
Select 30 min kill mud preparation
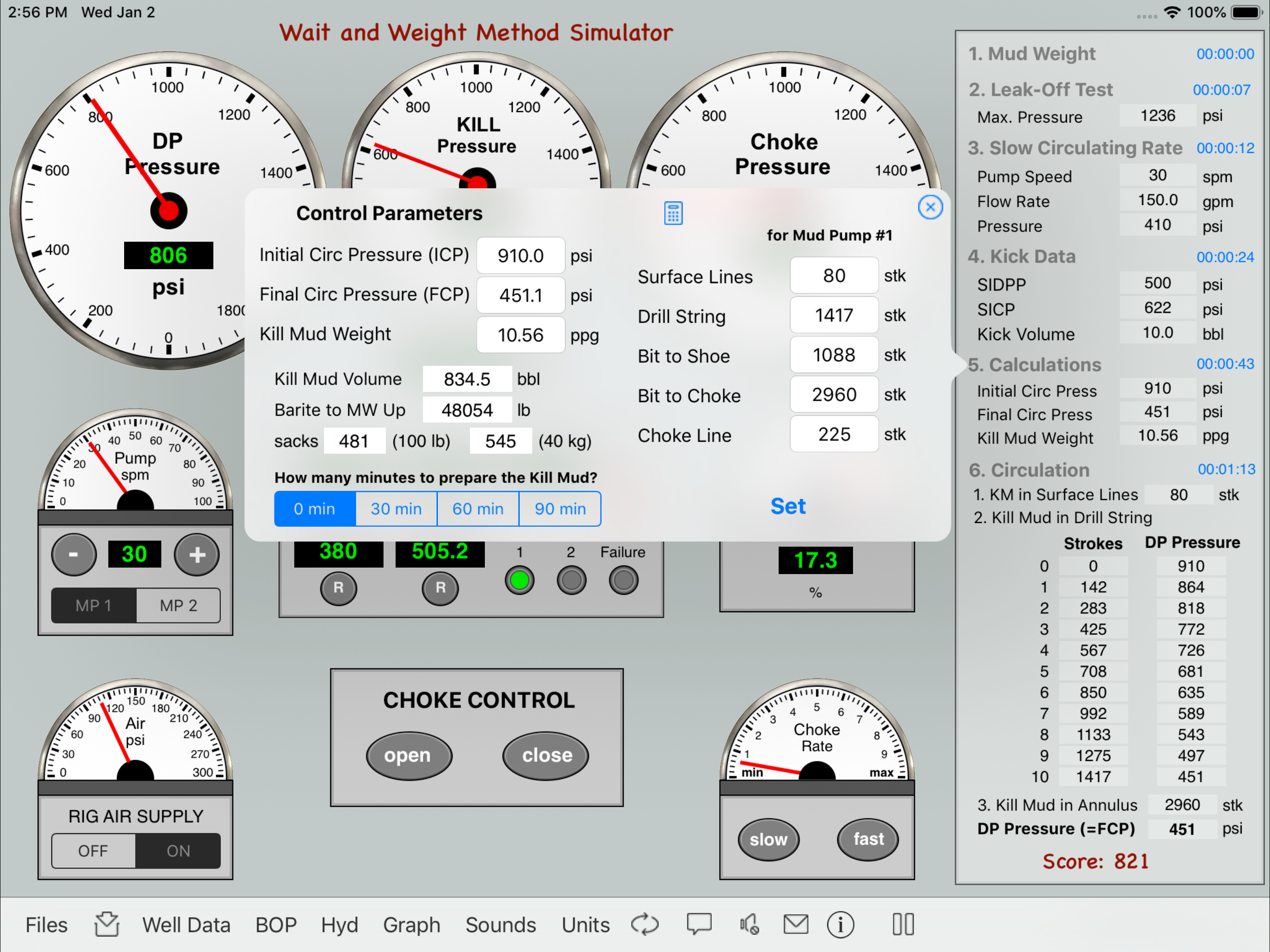coord(396,509)
